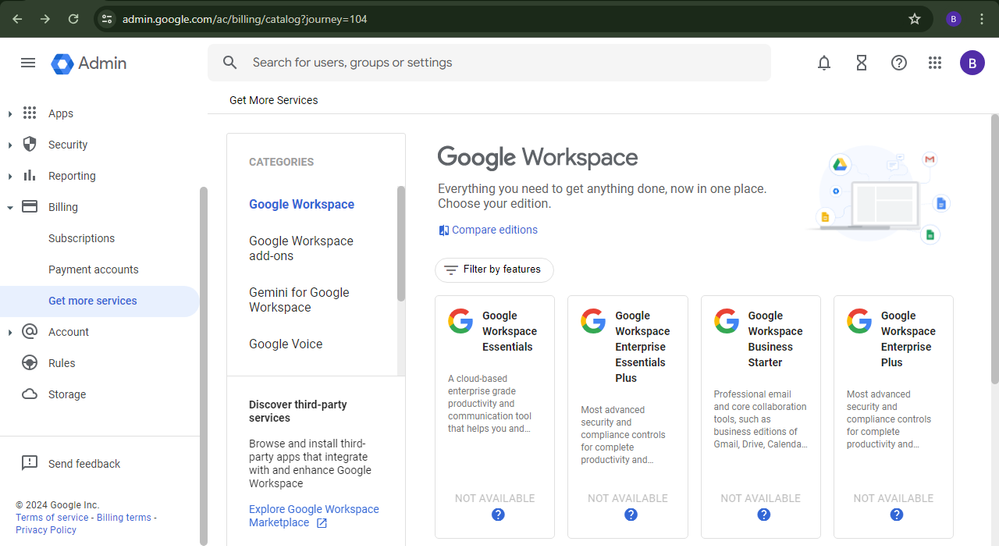Click the Storage cloud icon

tap(29, 394)
